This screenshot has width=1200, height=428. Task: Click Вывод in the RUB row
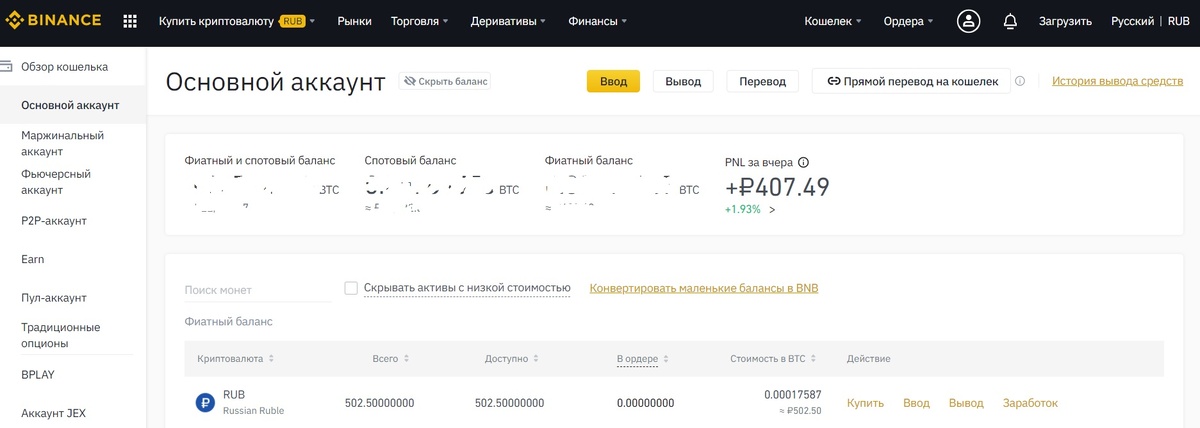pos(966,403)
